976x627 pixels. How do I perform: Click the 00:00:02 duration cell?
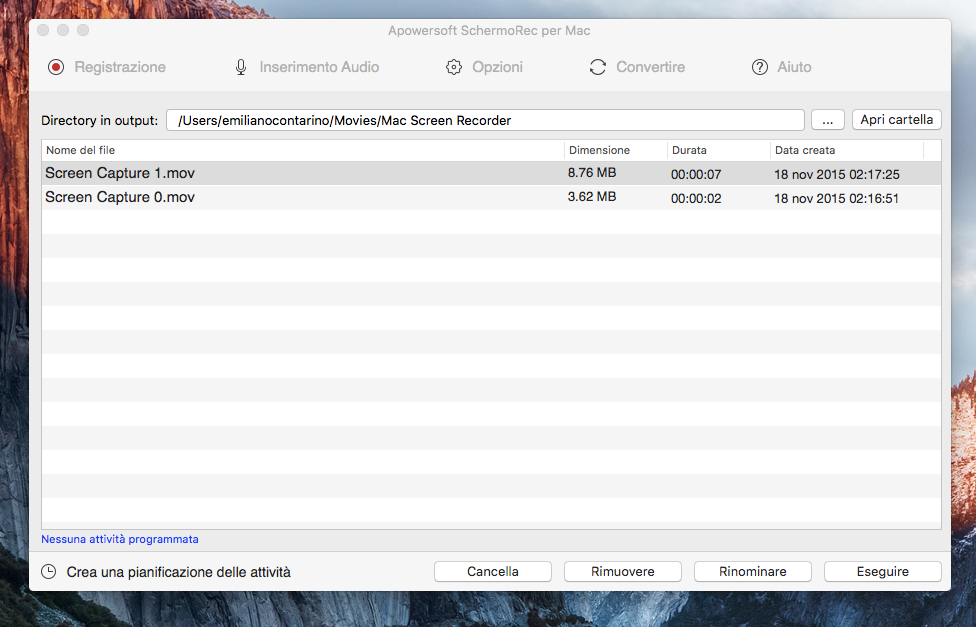click(696, 199)
